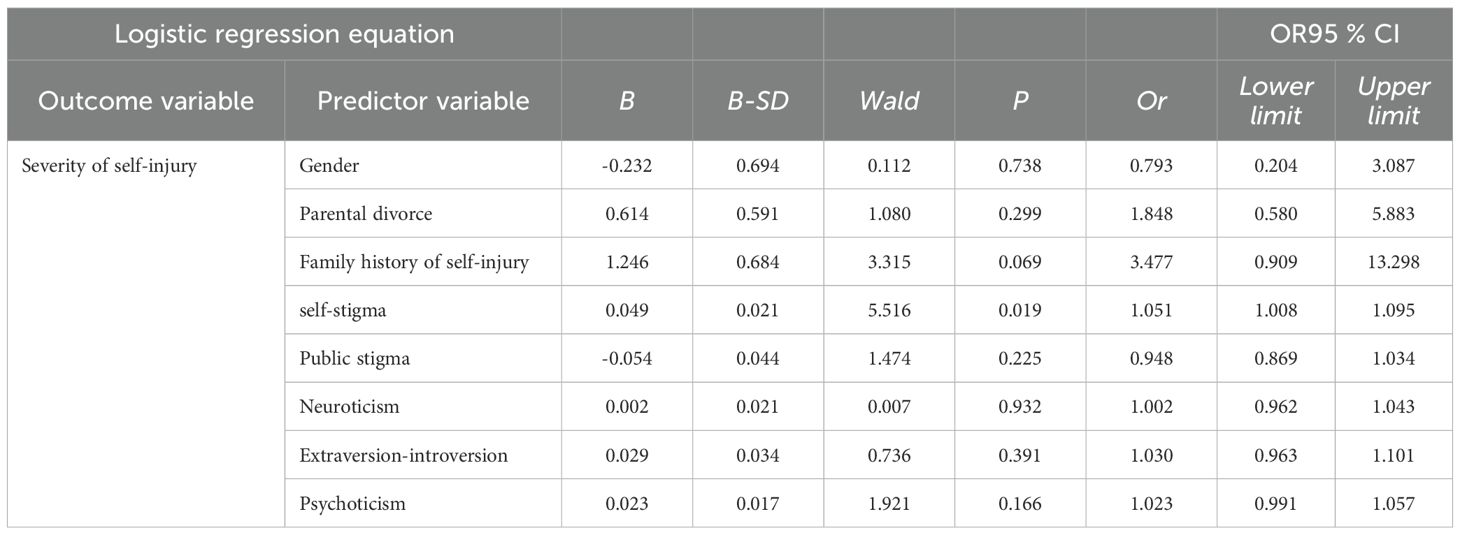Select the 'Outcome variable' column header

pos(146,101)
